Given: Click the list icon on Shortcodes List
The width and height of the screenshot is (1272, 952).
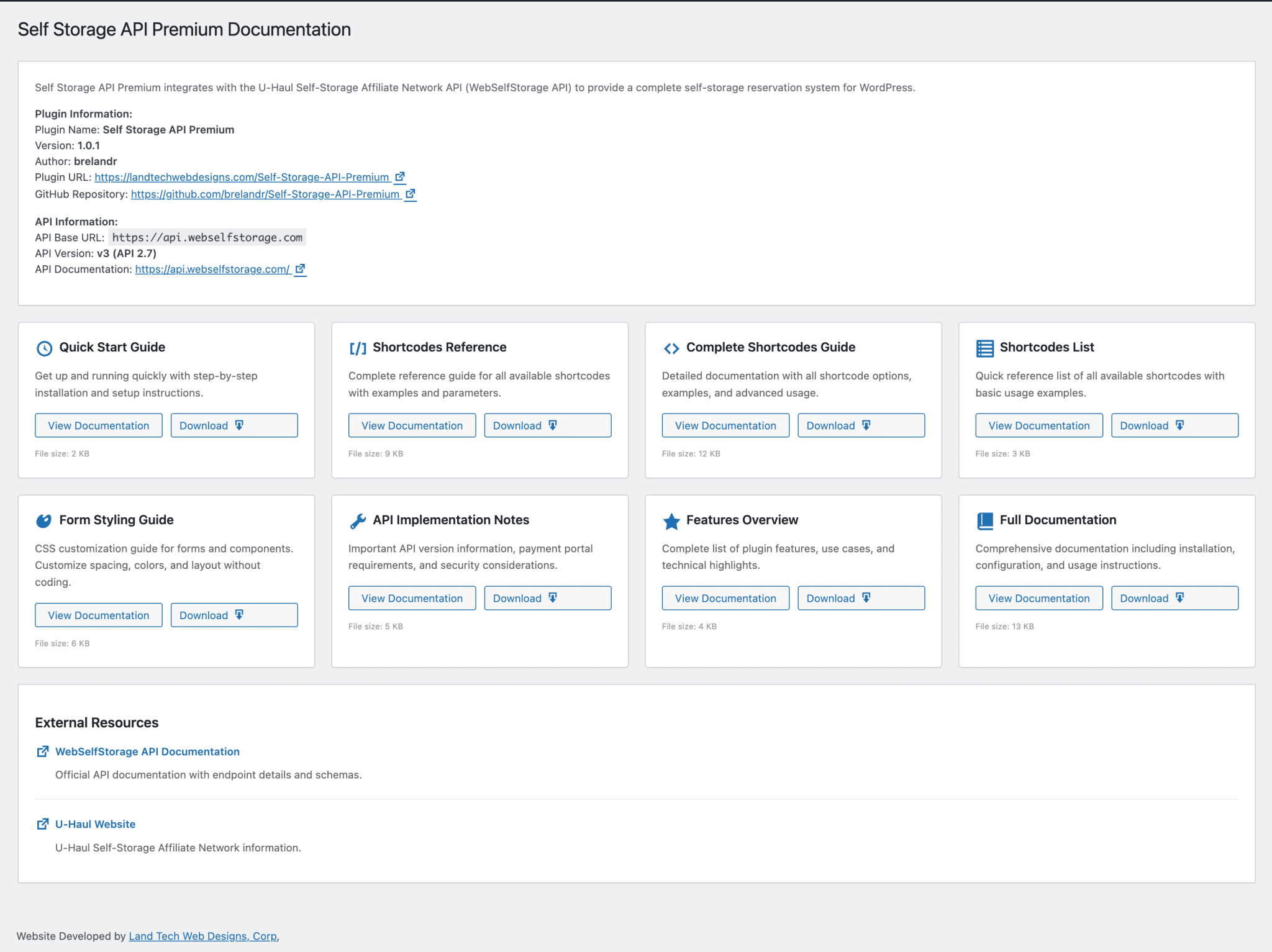Looking at the screenshot, I should click(x=984, y=348).
